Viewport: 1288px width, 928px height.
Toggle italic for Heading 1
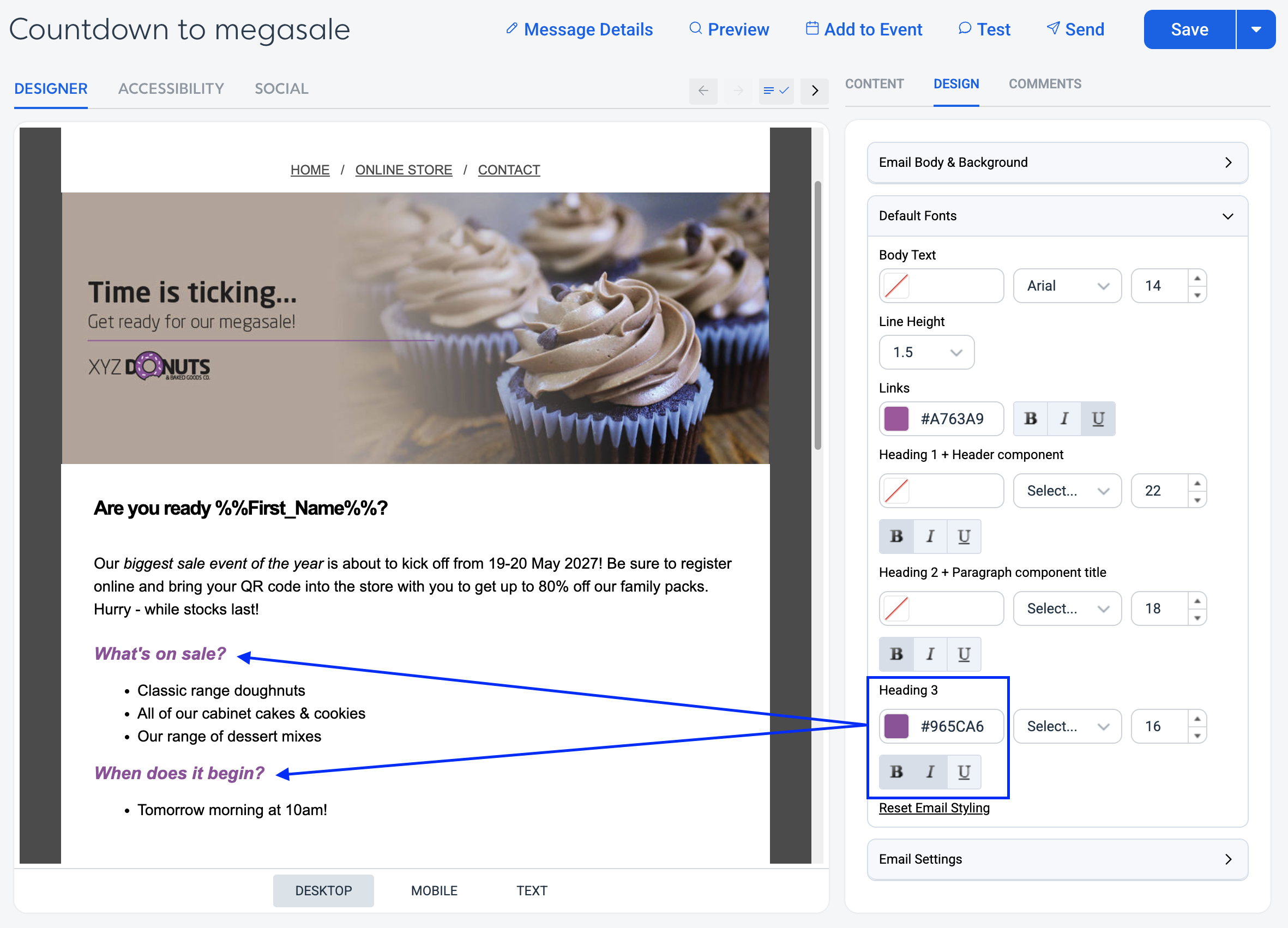click(930, 536)
